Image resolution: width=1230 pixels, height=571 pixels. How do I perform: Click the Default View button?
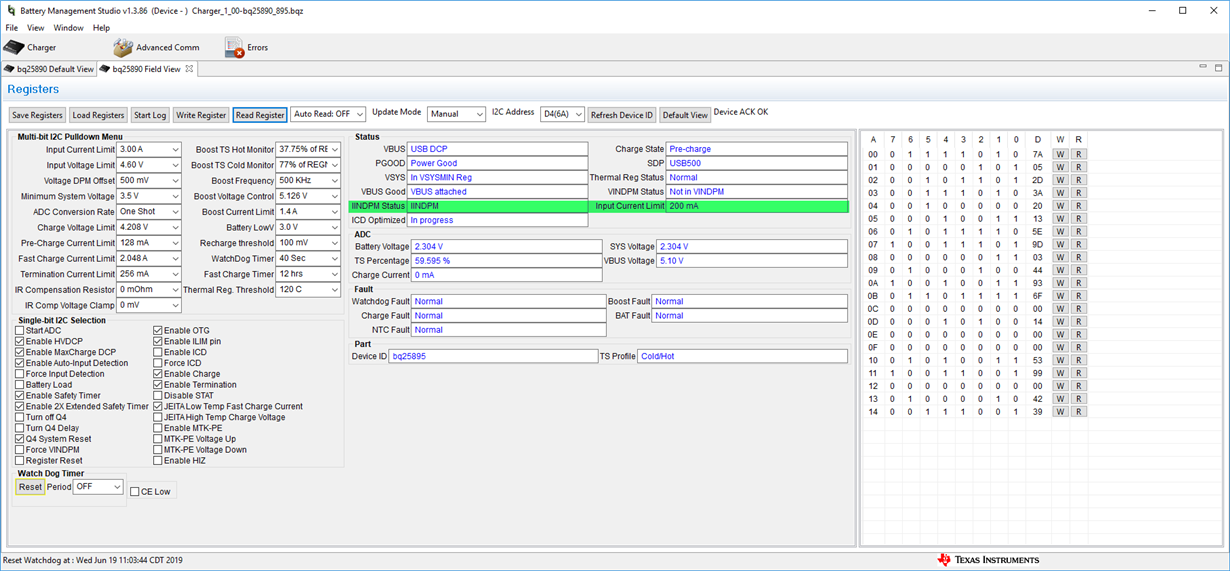[685, 115]
